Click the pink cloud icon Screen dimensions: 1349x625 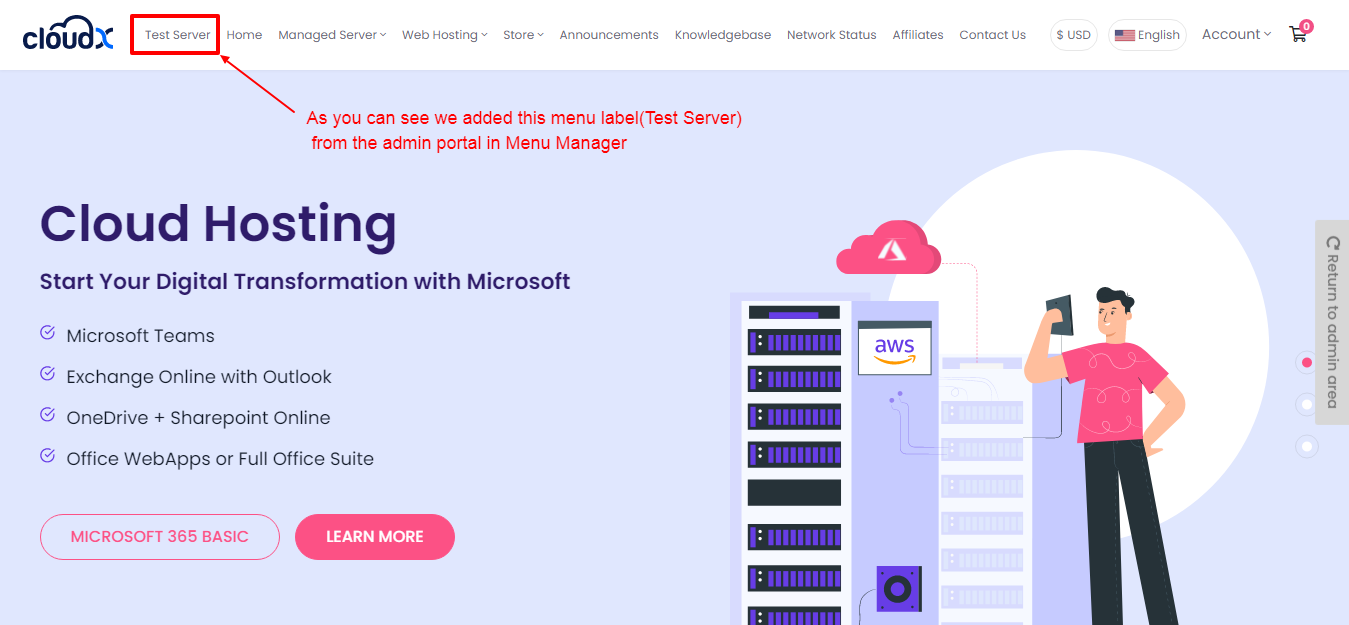[889, 249]
